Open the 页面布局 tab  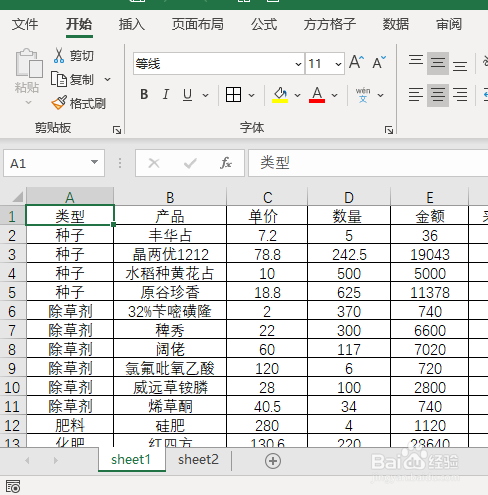pyautogui.click(x=198, y=24)
